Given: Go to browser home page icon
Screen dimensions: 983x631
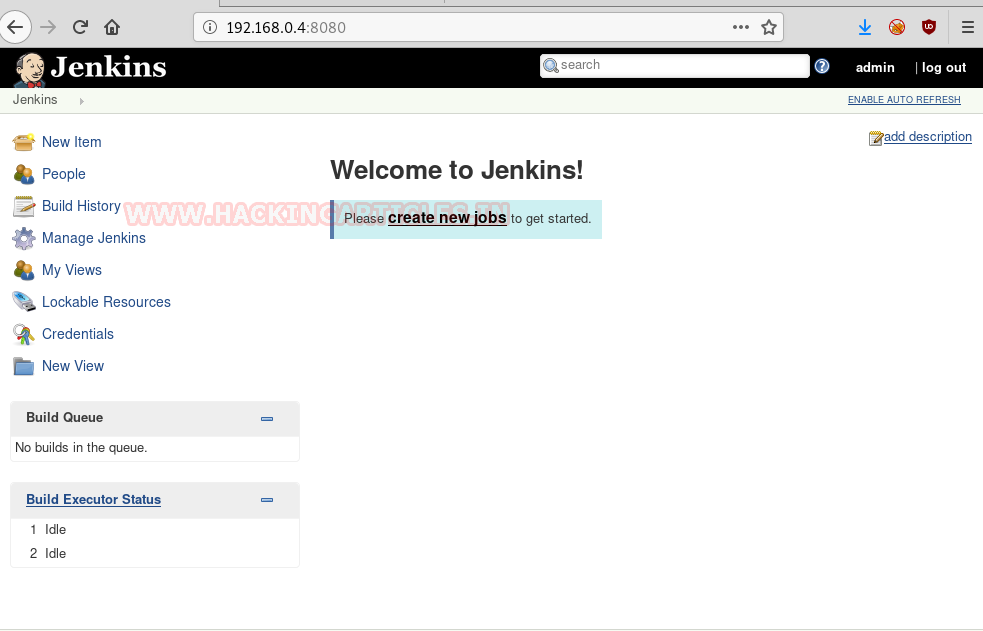Looking at the screenshot, I should coord(112,27).
